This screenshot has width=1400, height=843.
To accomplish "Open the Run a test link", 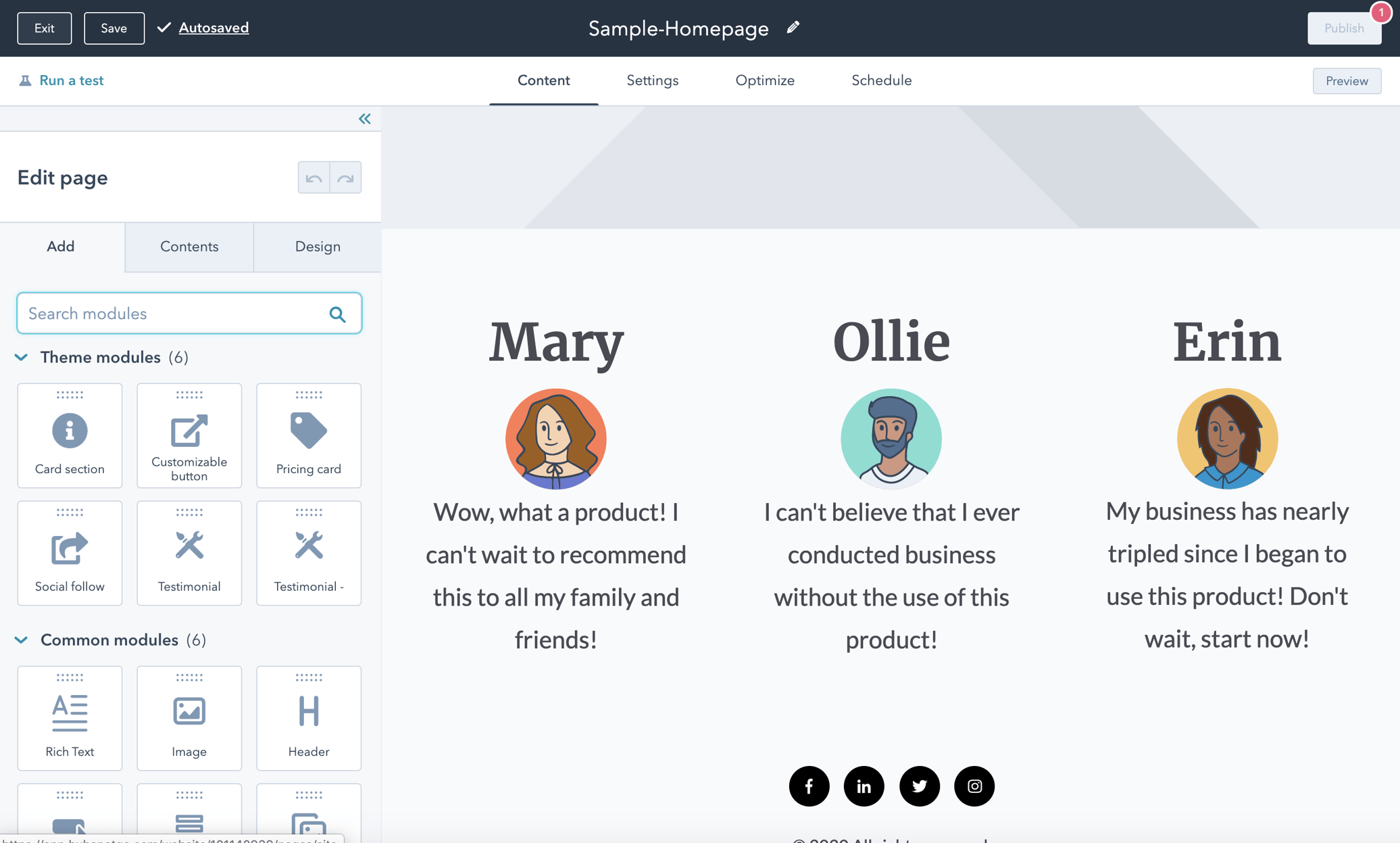I will coord(71,80).
